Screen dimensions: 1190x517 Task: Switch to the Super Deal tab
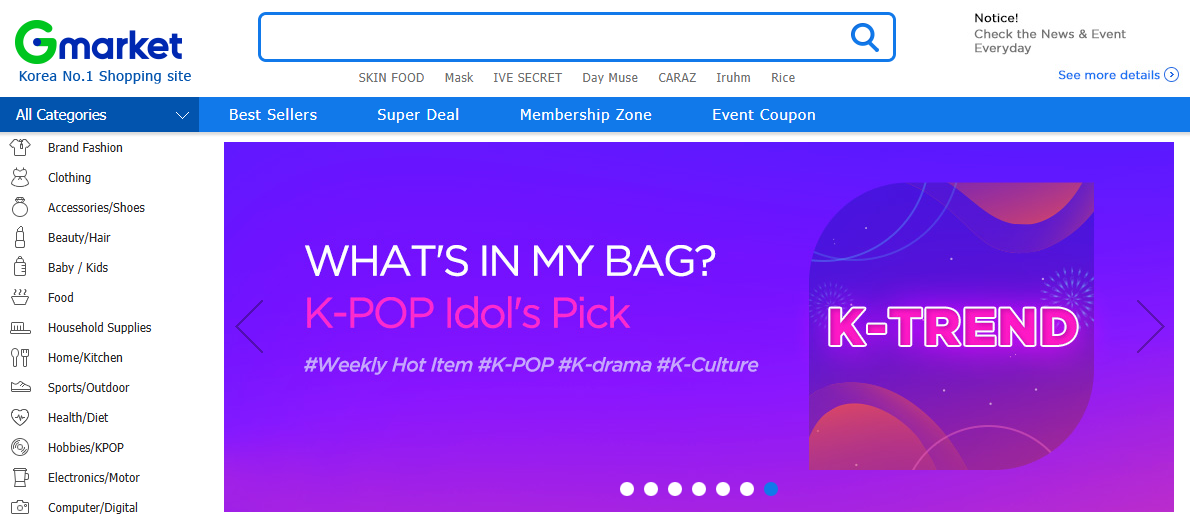(x=418, y=115)
